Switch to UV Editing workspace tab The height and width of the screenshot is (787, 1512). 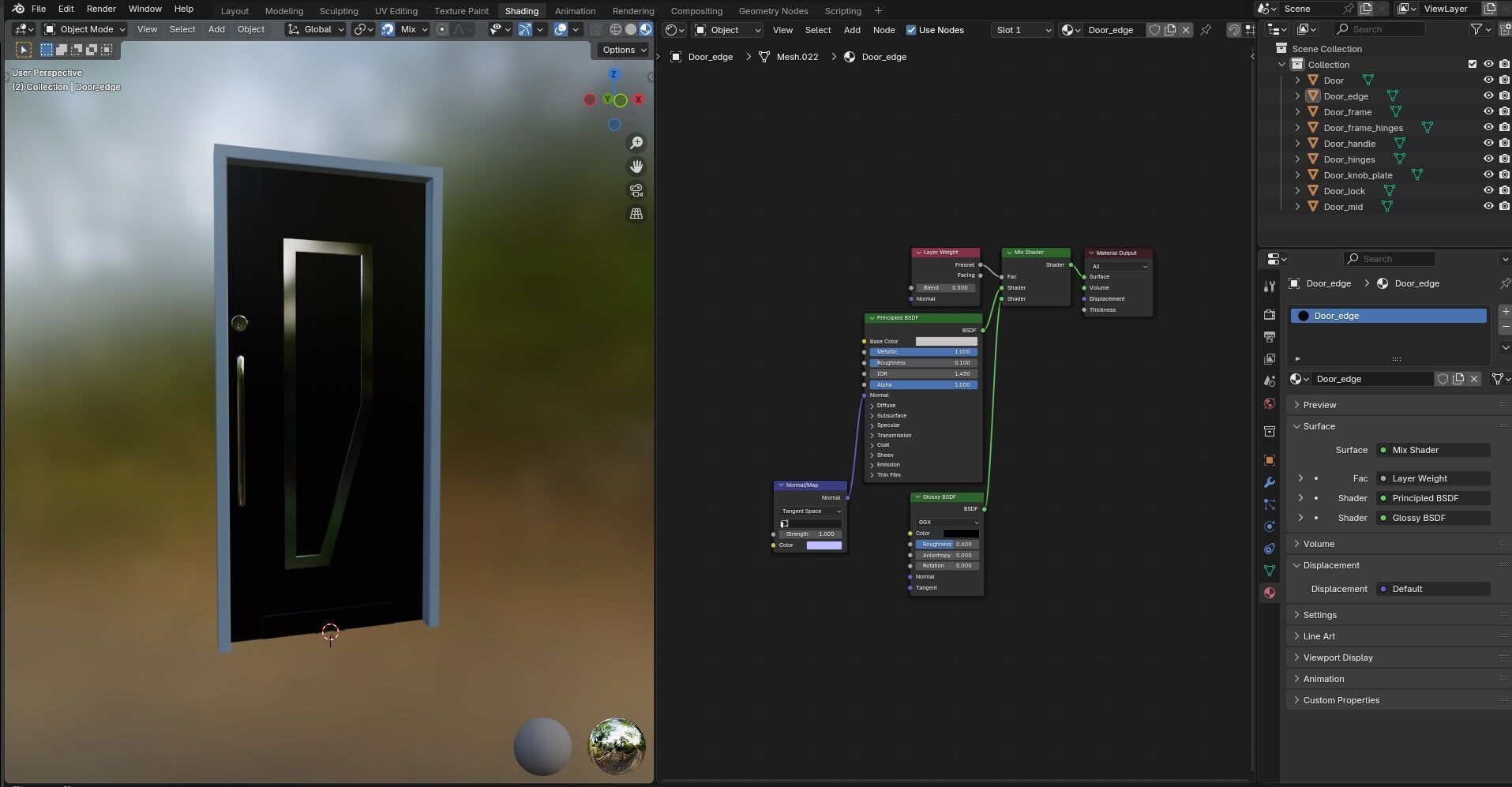point(396,11)
